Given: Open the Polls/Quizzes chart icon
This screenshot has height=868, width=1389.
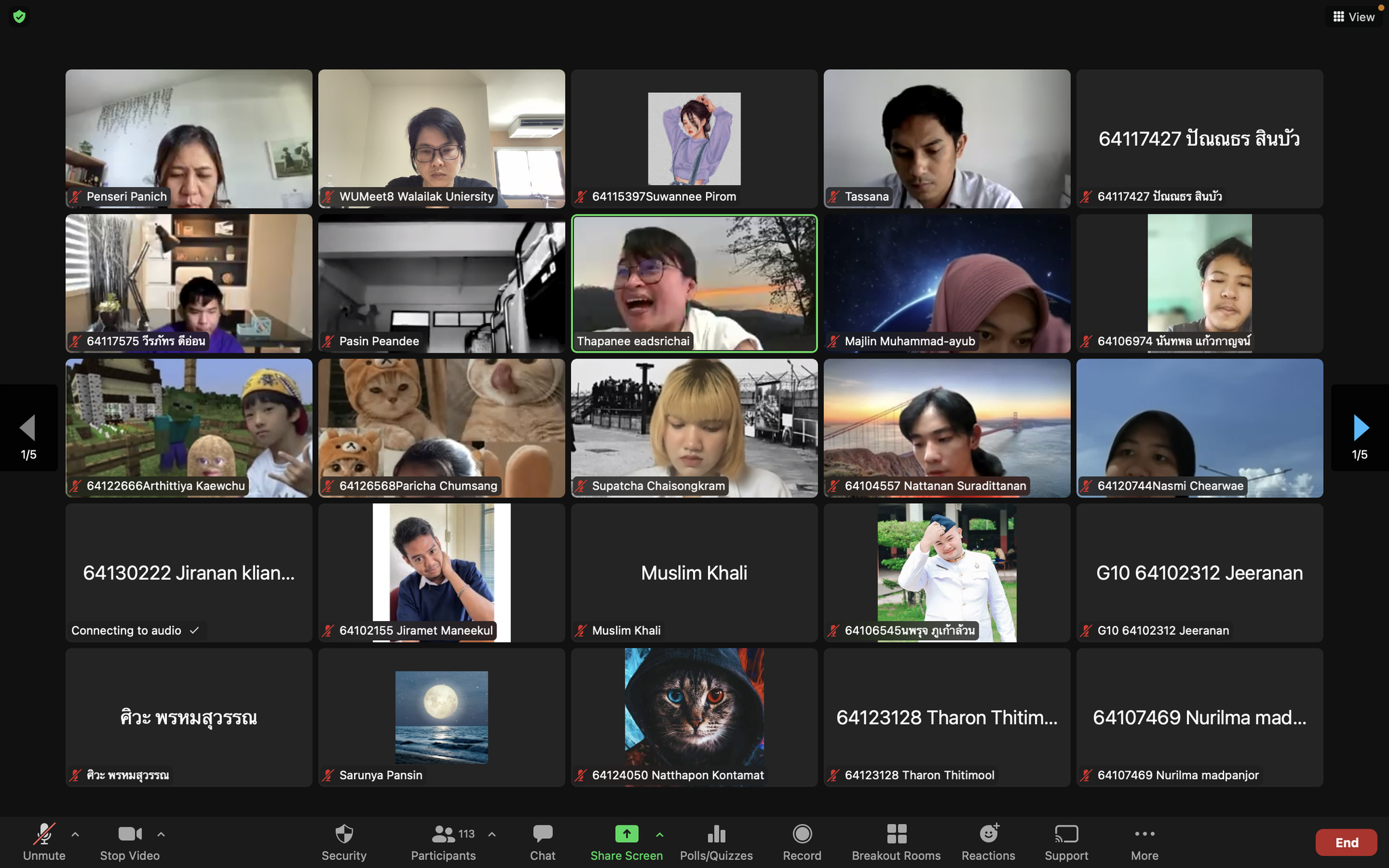Looking at the screenshot, I should pyautogui.click(x=716, y=834).
